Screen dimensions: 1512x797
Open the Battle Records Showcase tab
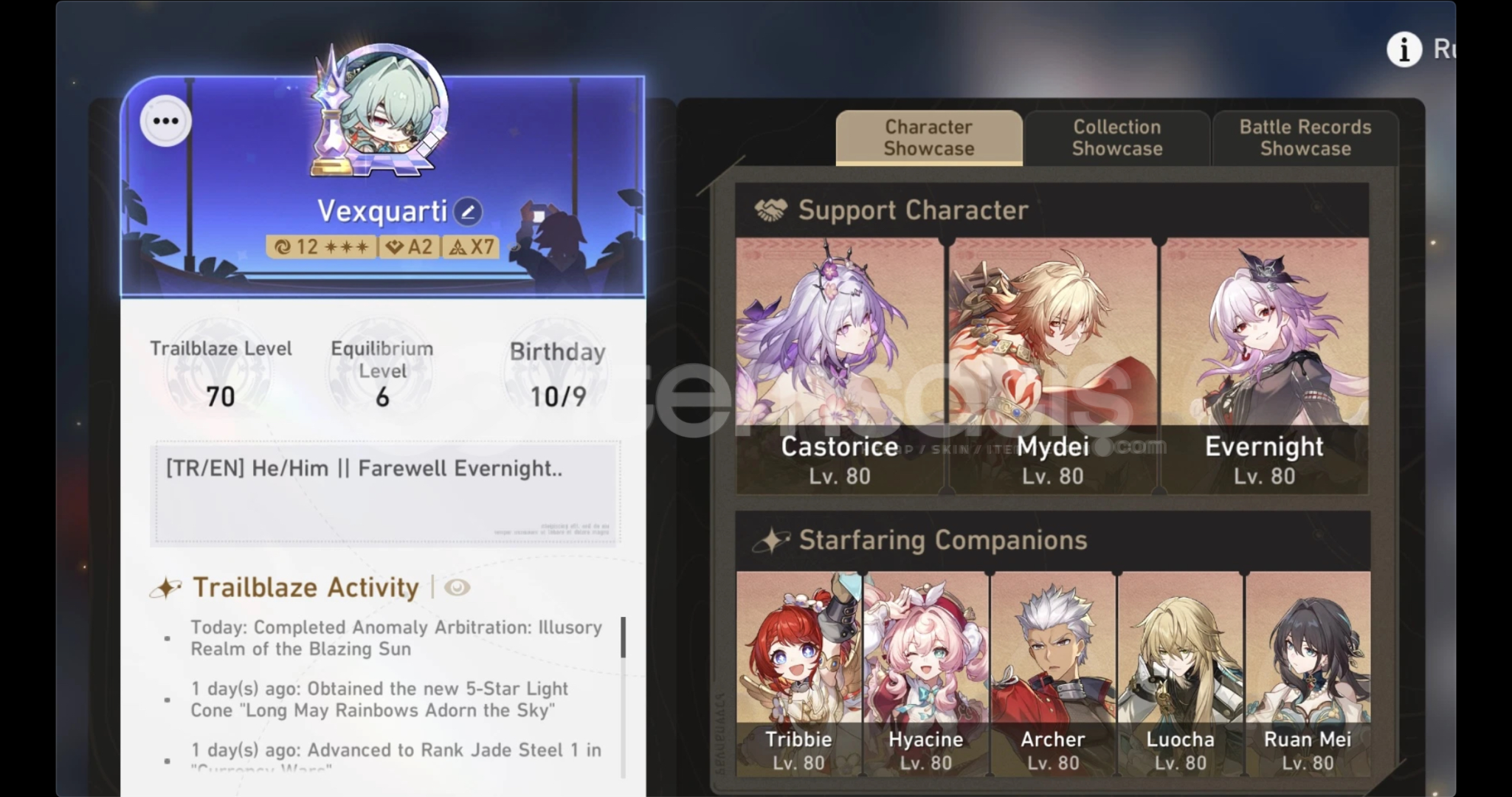pos(1305,138)
